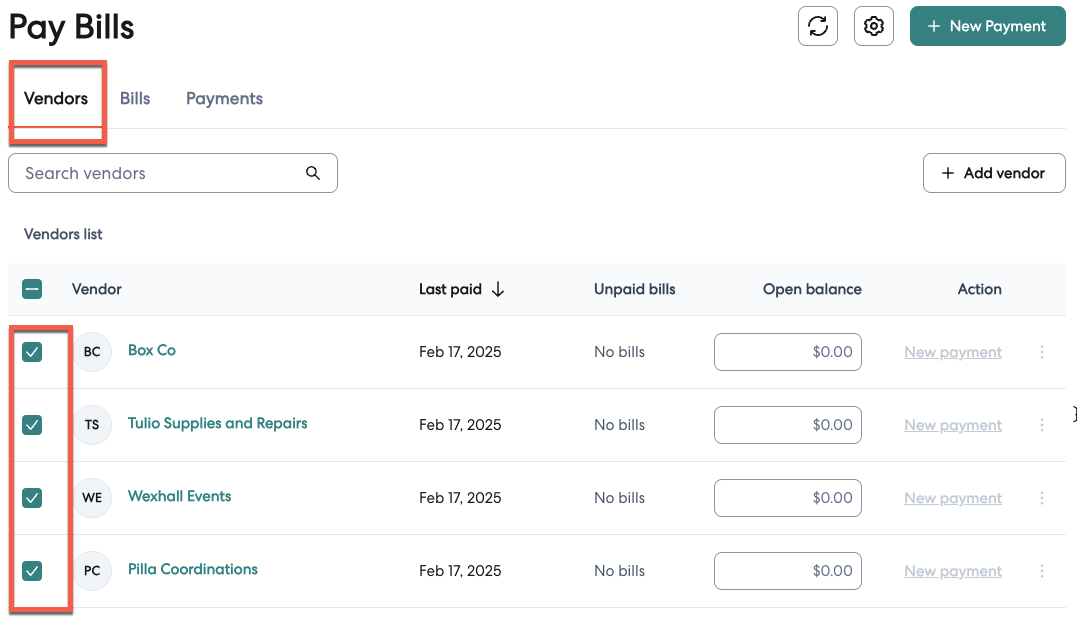Click the WE vendor avatar
Image resolution: width=1077 pixels, height=617 pixels.
[92, 498]
